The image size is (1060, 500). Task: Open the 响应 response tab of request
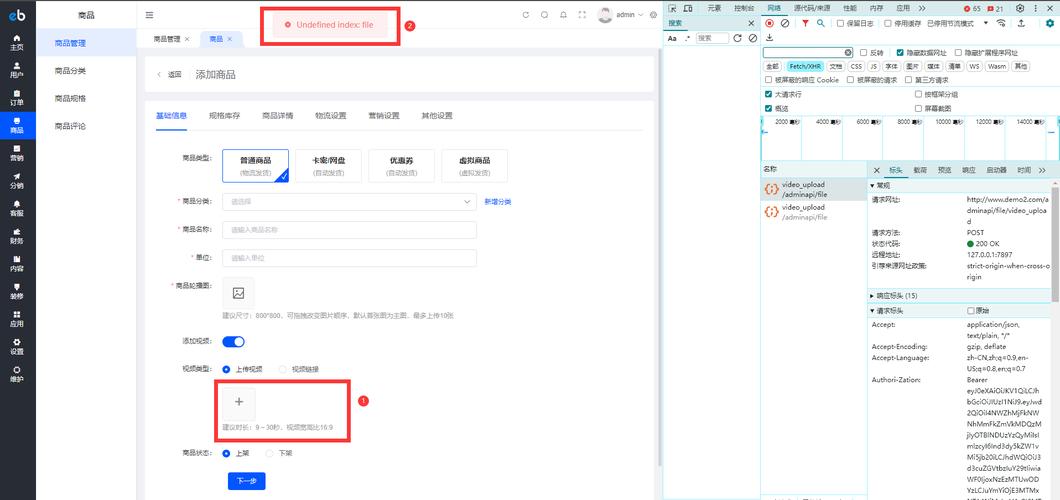[969, 170]
